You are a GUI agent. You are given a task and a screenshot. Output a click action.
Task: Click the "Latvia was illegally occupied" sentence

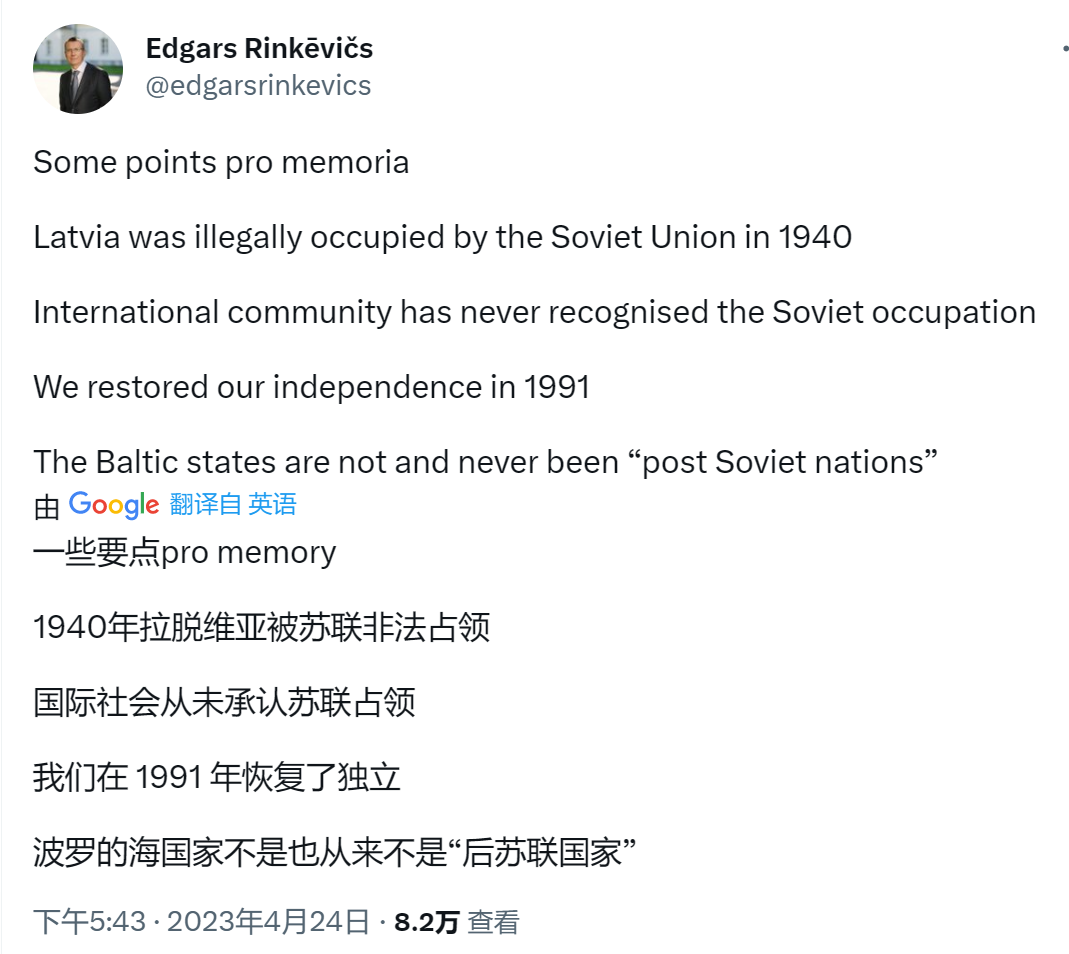click(x=442, y=237)
